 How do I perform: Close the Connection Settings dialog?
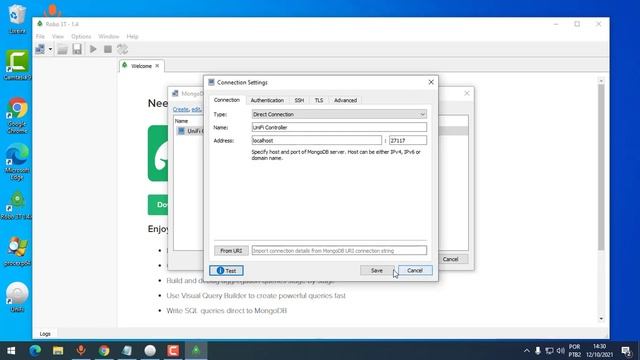[431, 82]
